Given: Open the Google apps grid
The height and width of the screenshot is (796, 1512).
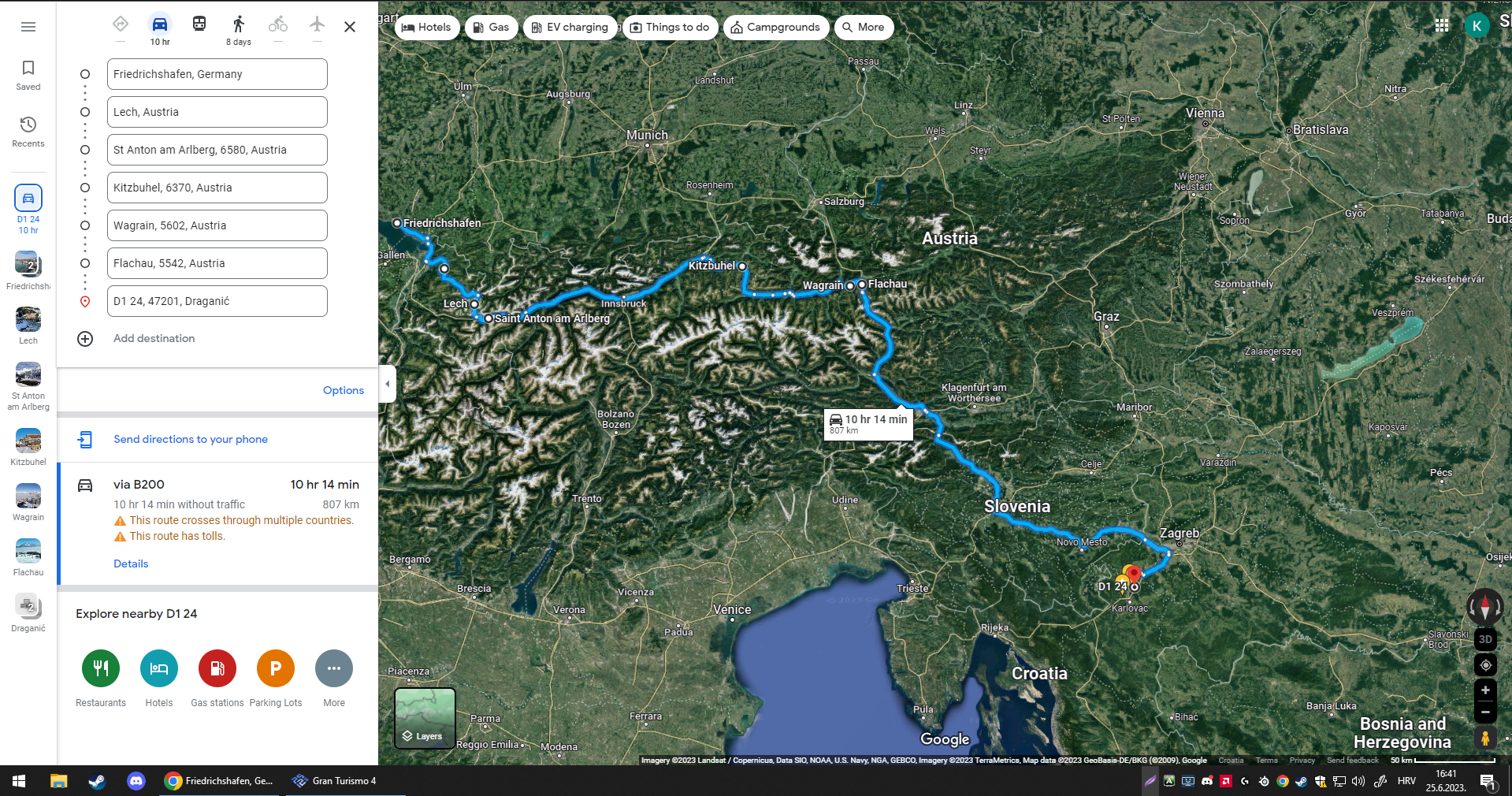Looking at the screenshot, I should click(x=1442, y=26).
